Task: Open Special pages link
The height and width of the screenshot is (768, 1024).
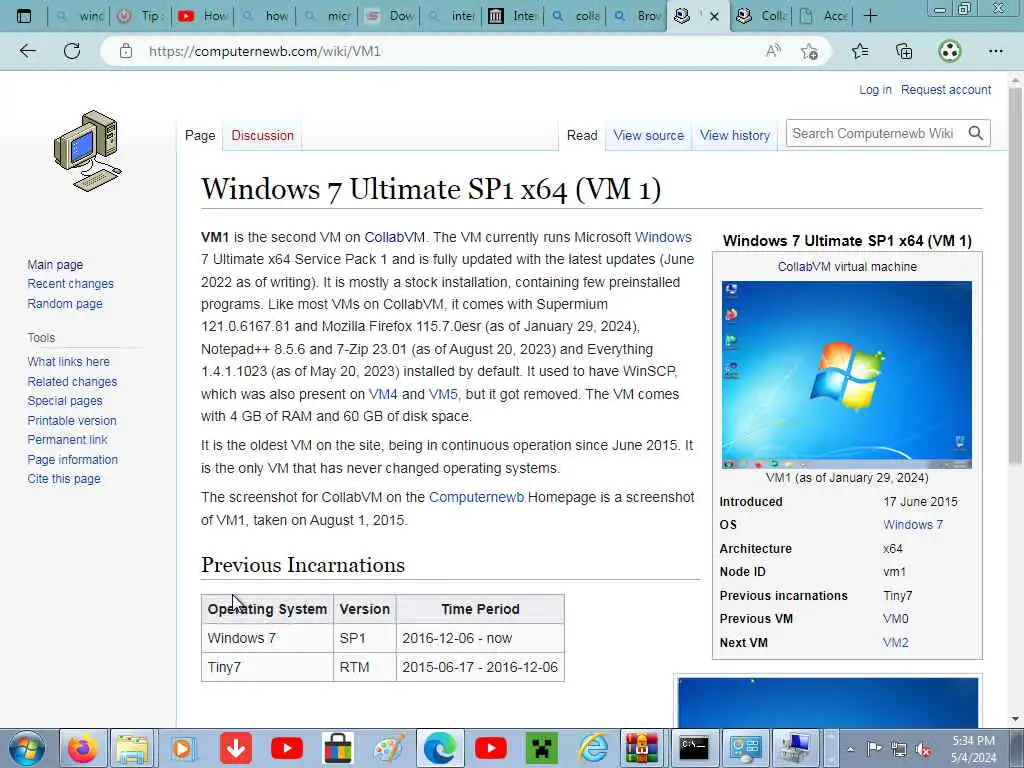Action: (x=65, y=400)
